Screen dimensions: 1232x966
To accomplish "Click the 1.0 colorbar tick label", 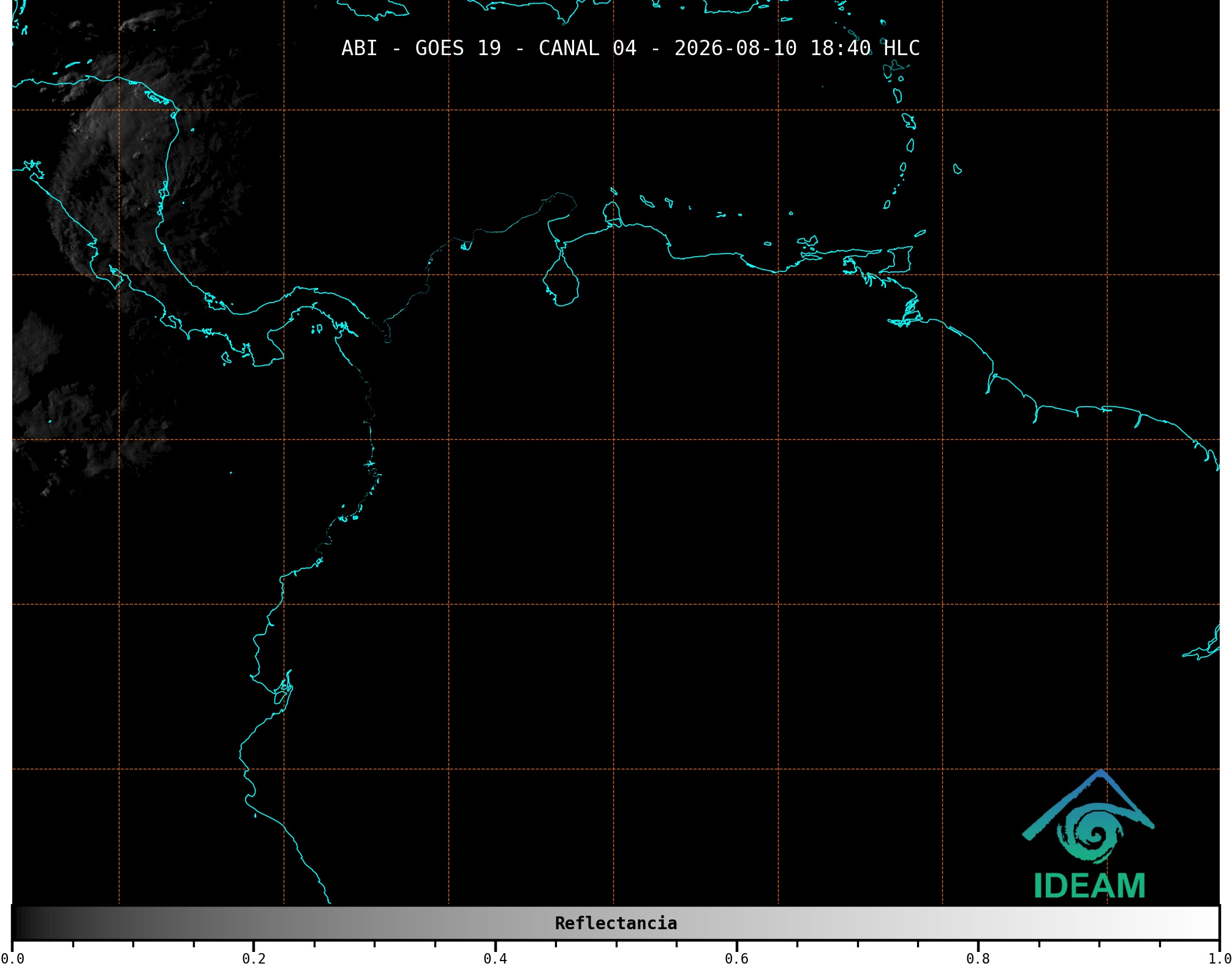I will (1220, 959).
